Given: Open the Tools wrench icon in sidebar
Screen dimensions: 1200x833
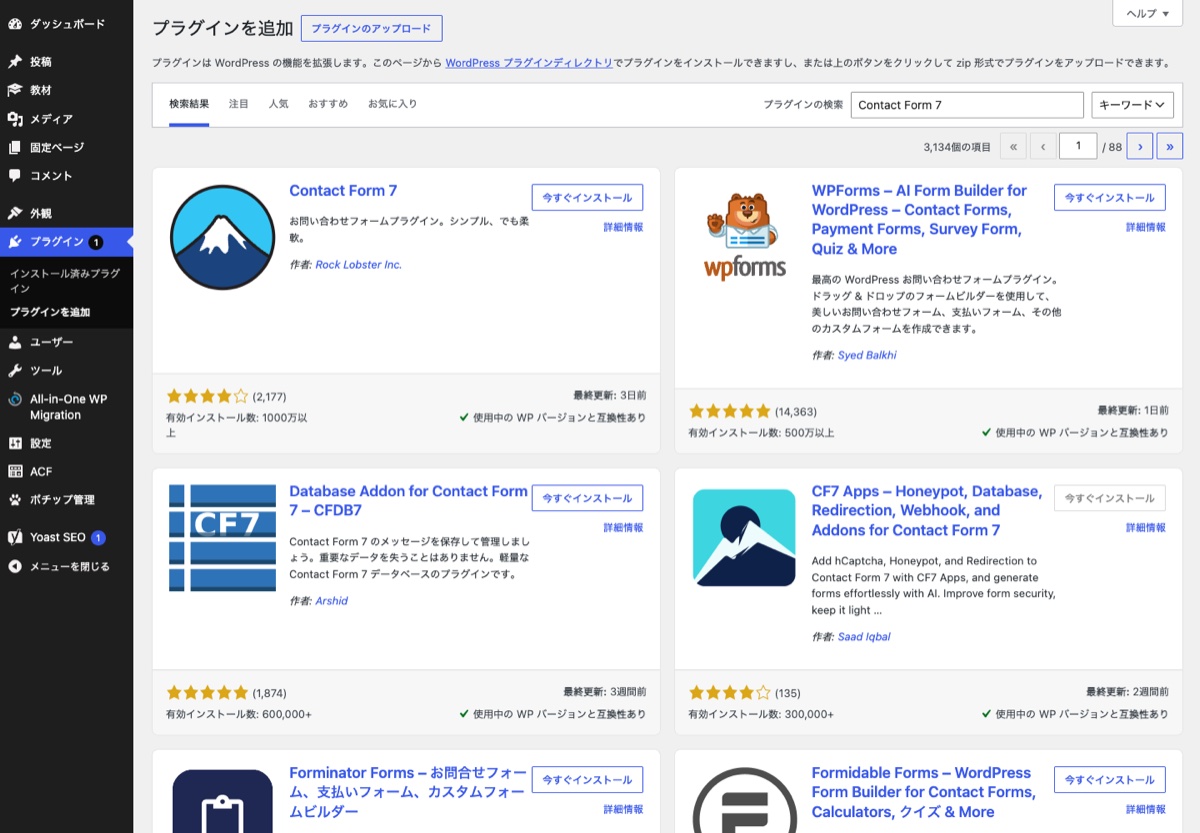Looking at the screenshot, I should click(x=15, y=370).
